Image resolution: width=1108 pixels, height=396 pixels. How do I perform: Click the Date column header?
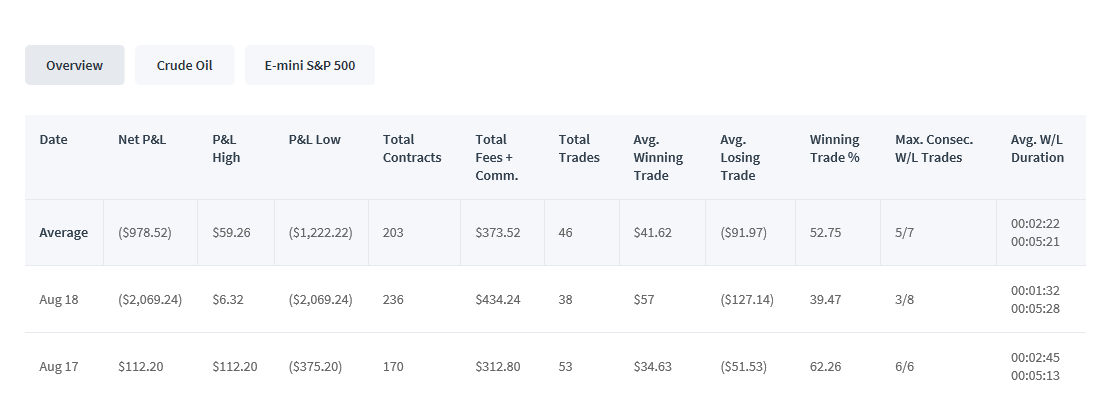54,139
